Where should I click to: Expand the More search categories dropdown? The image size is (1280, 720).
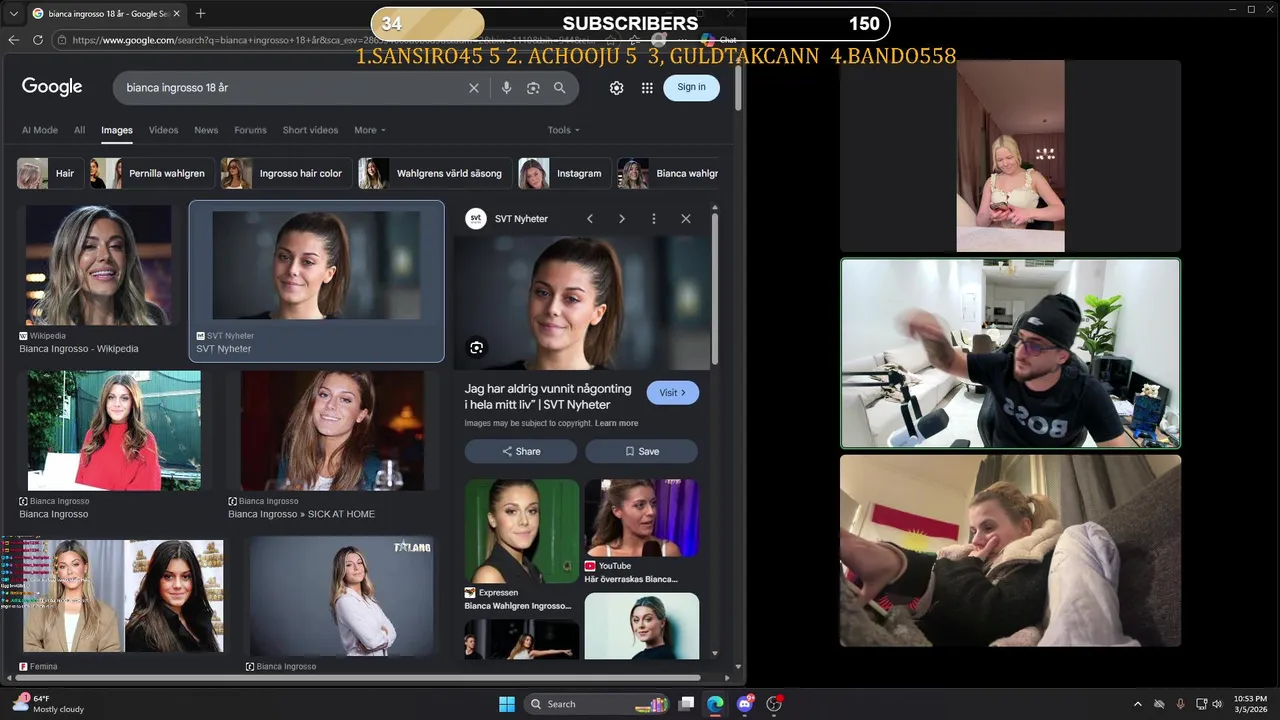pyautogui.click(x=369, y=130)
